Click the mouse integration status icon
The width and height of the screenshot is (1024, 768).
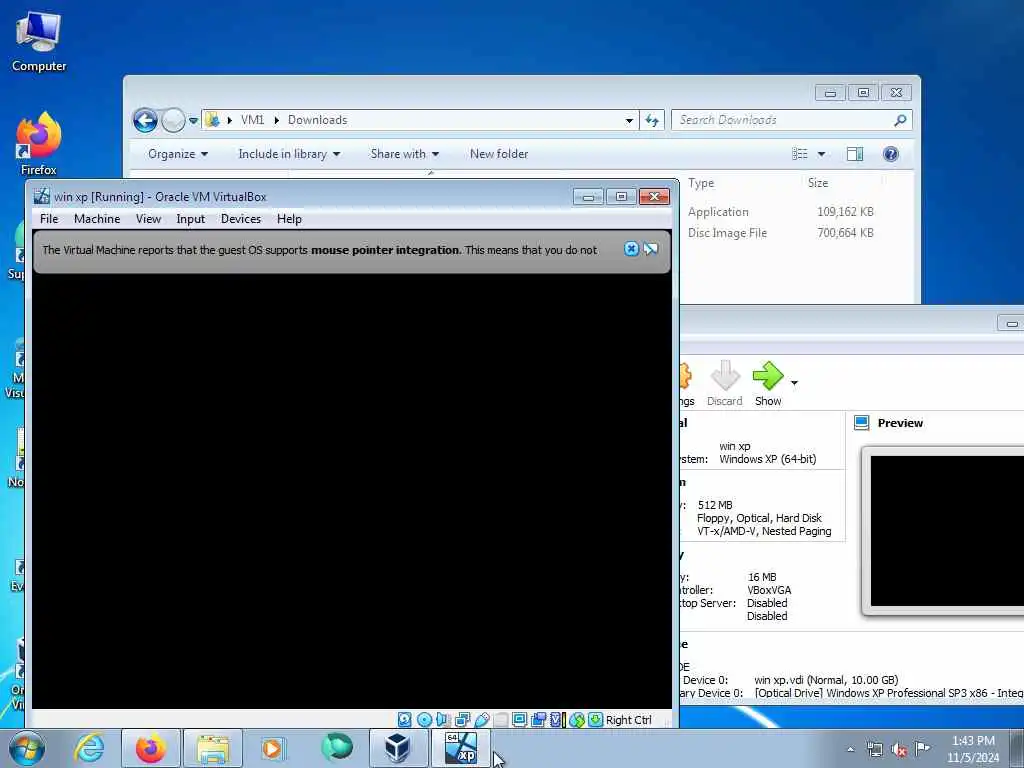click(x=577, y=720)
